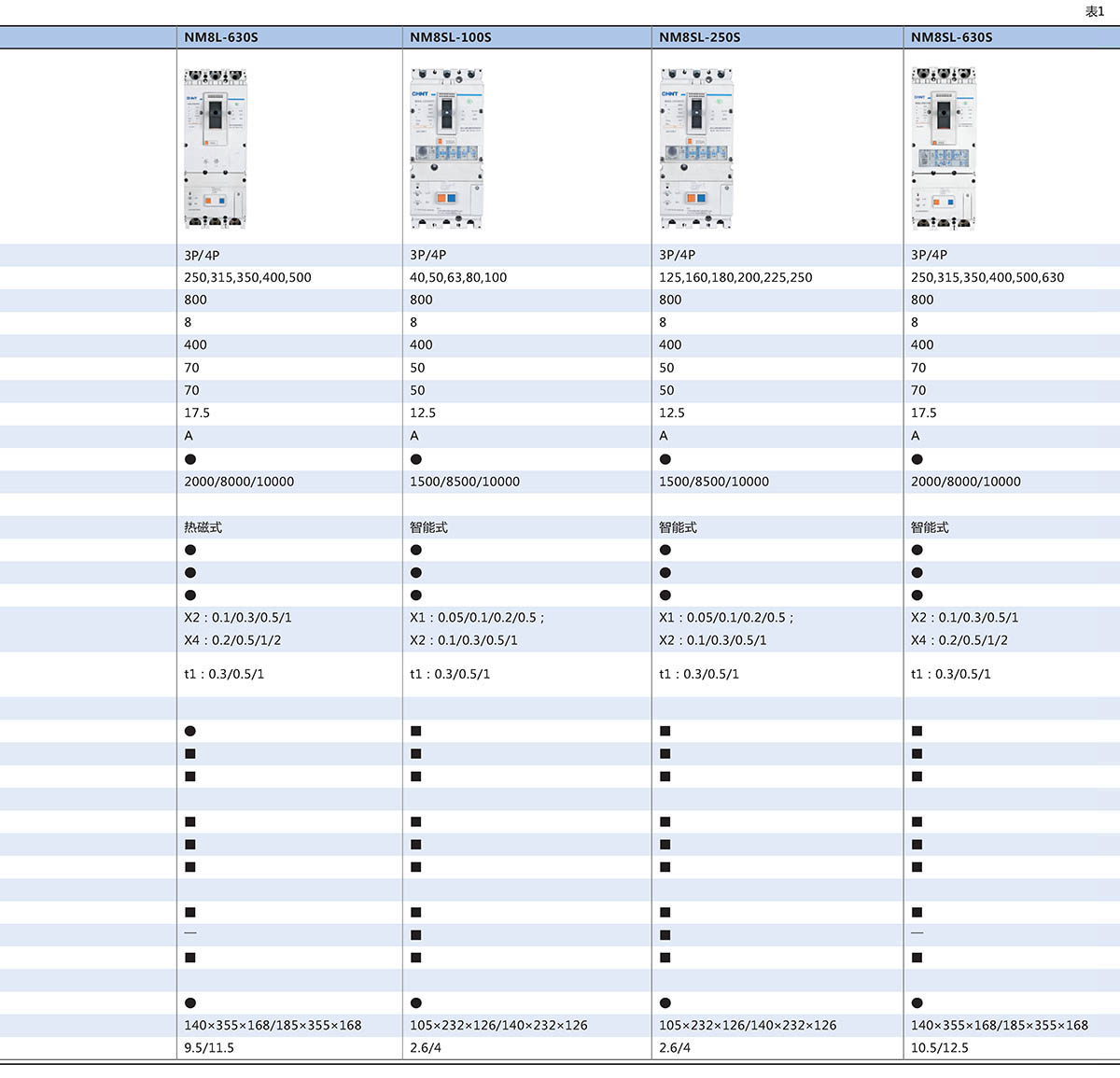Select 2000/8000/10000 in the NM8SL-630S column

tap(966, 482)
